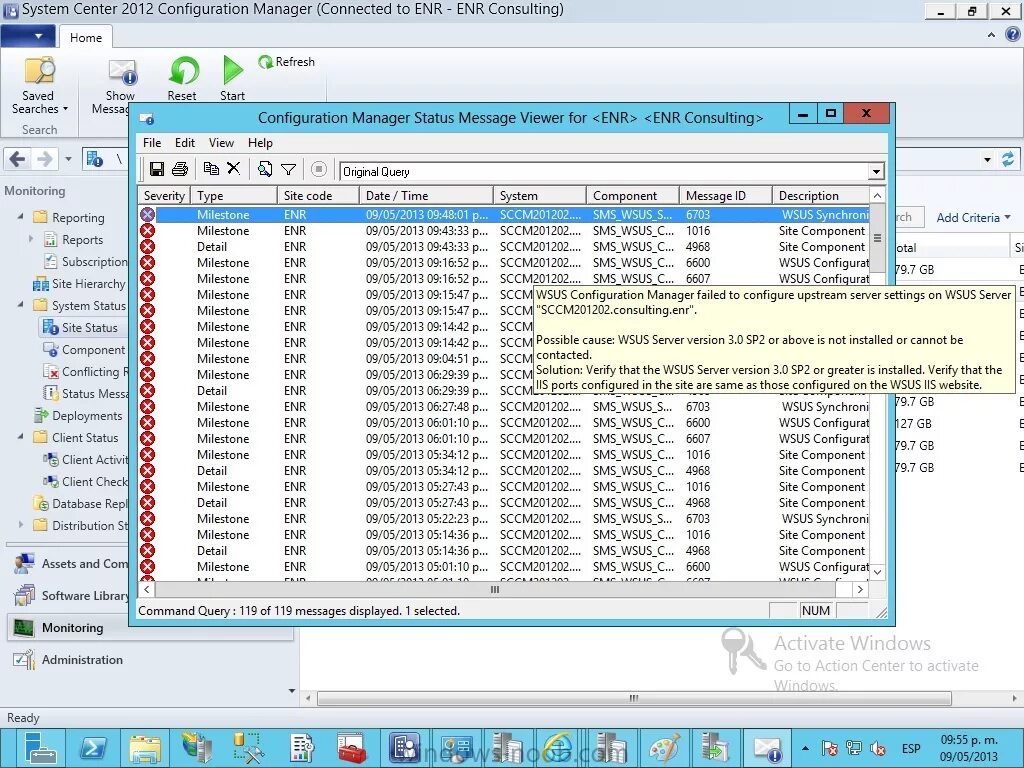Click Refresh in the ribbon
Image resolution: width=1024 pixels, height=768 pixels.
pos(287,62)
